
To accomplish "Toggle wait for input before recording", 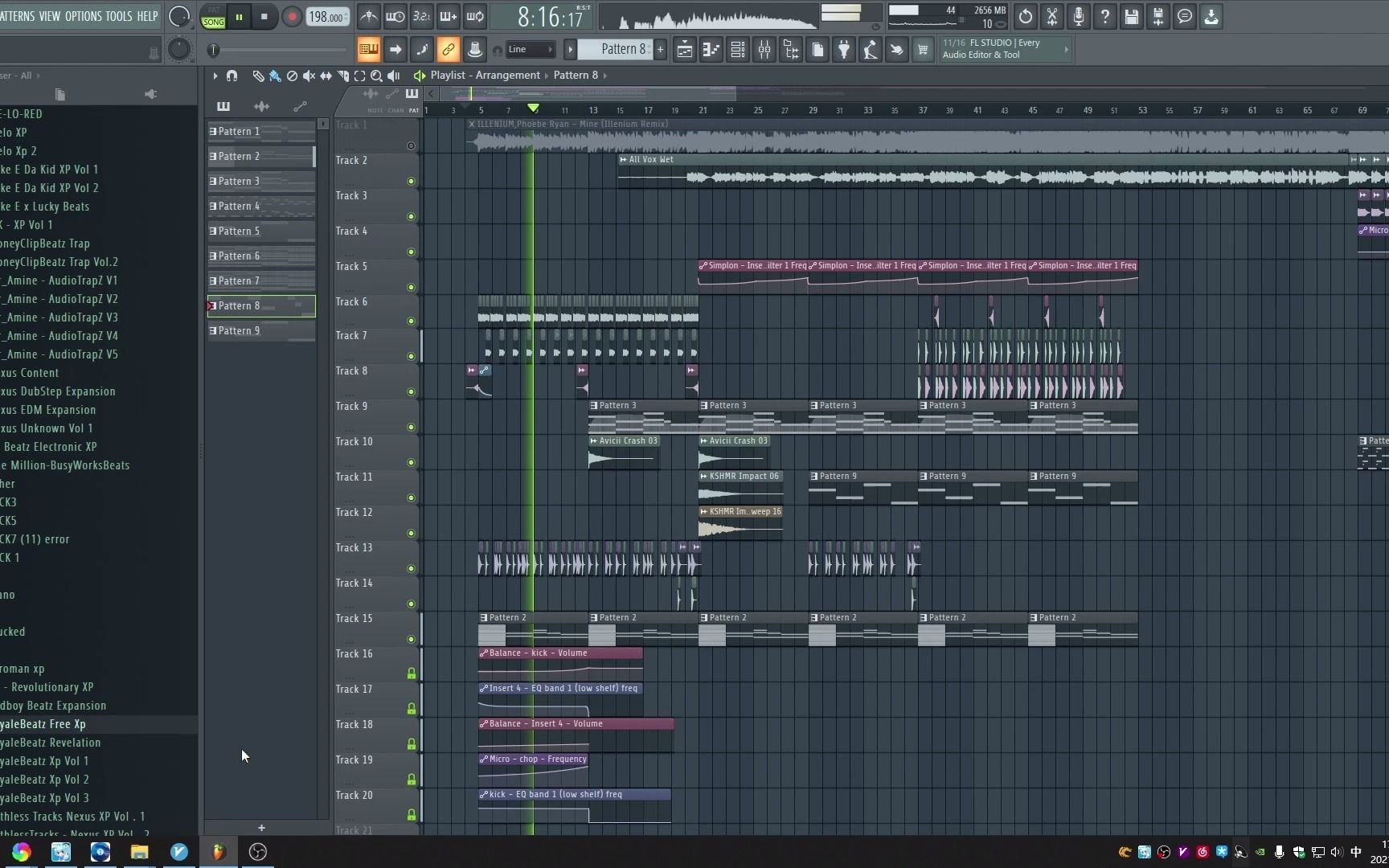I will 395,16.
